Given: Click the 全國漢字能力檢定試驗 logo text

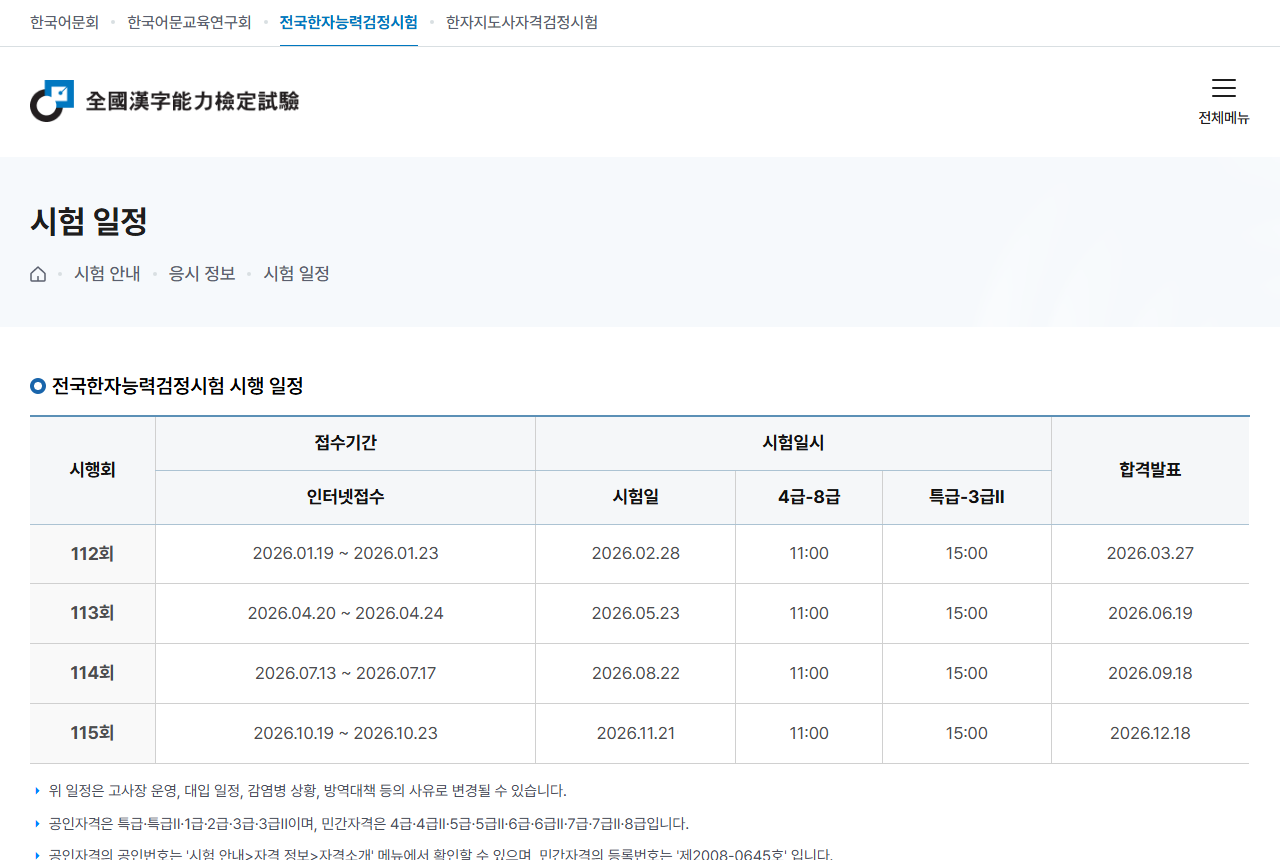Looking at the screenshot, I should pos(192,101).
